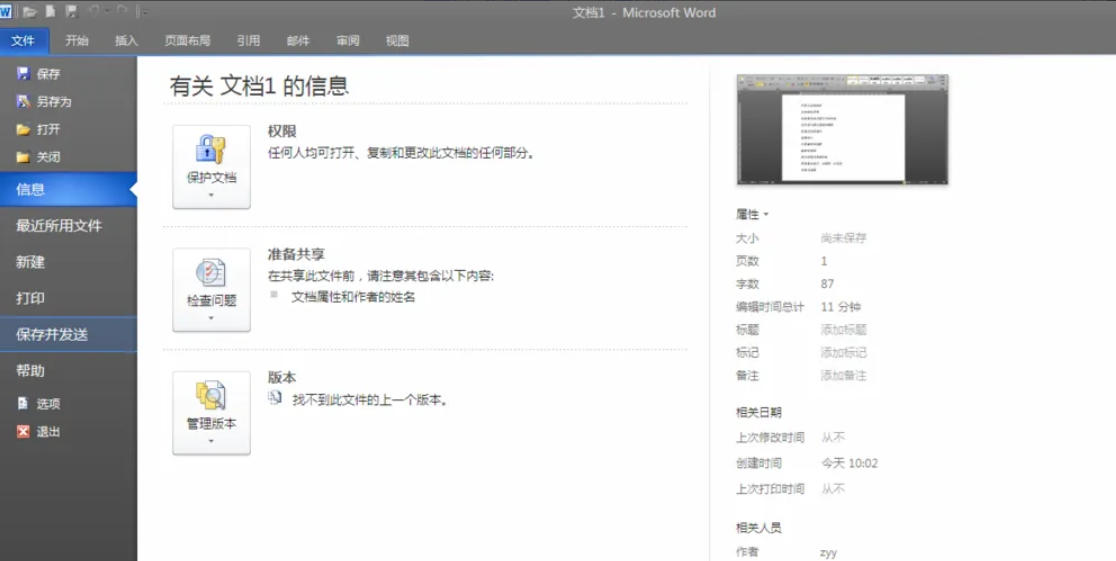Click the 有关 文档1 的信息 title
This screenshot has height=561, width=1116.
coord(259,86)
